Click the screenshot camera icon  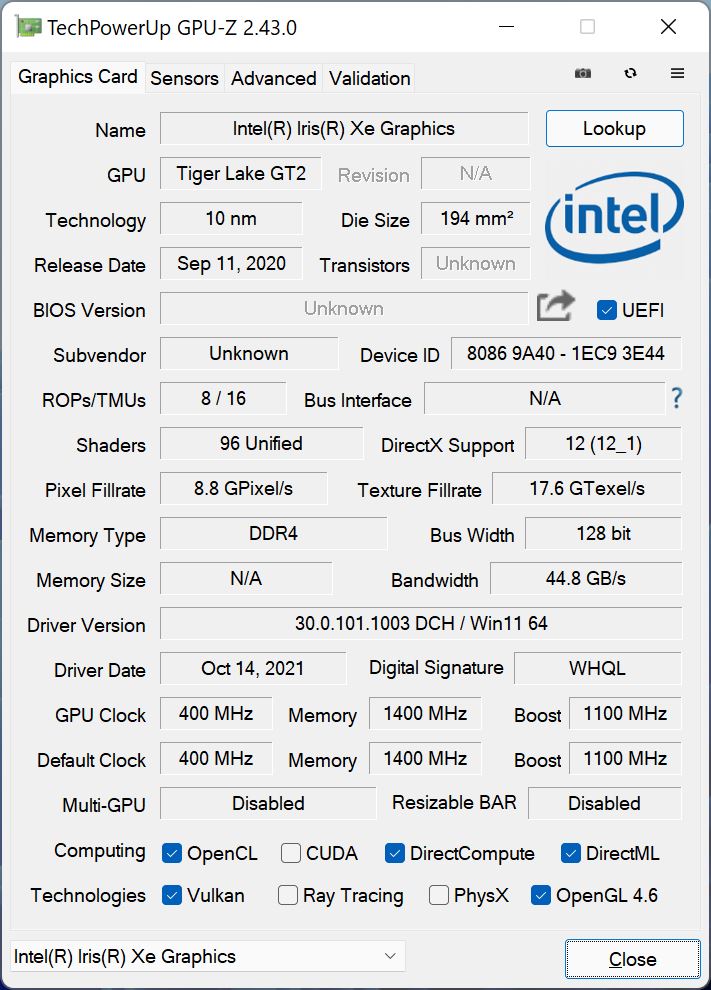pos(582,74)
